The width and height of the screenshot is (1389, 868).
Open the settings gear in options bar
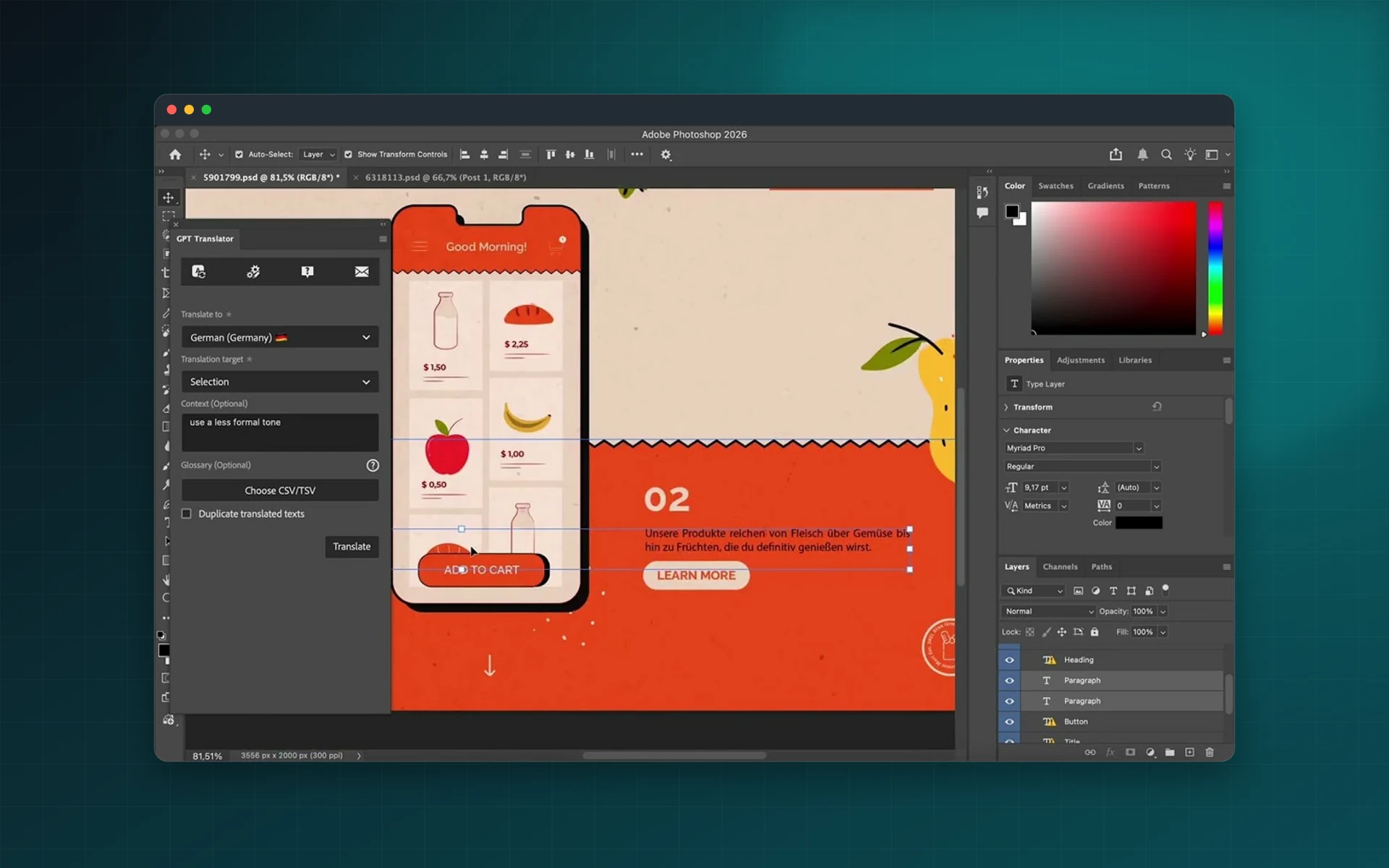point(666,154)
